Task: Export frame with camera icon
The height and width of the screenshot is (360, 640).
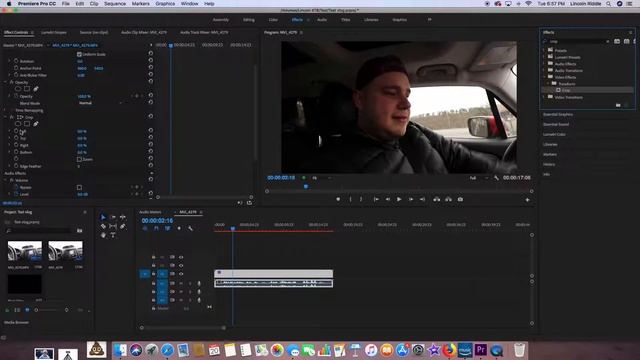Action: click(460, 200)
